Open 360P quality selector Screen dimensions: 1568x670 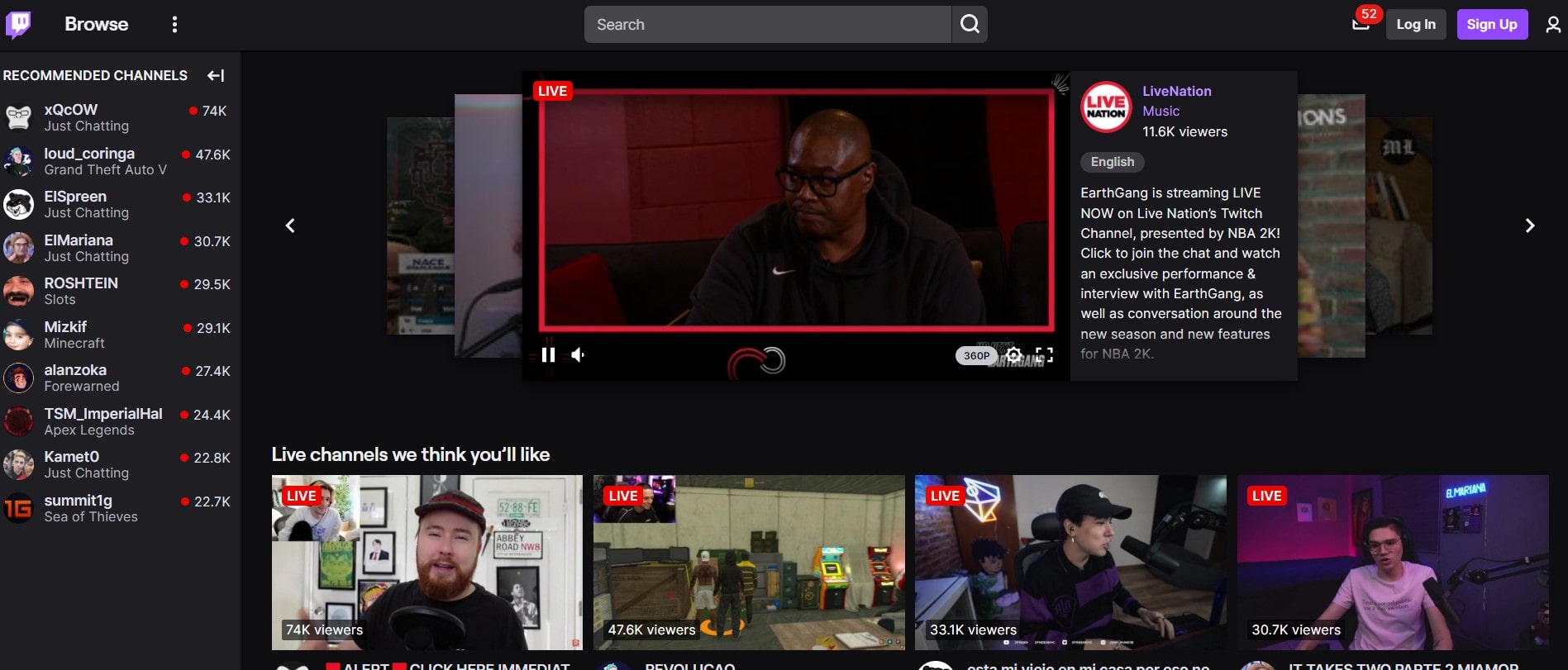click(x=976, y=355)
